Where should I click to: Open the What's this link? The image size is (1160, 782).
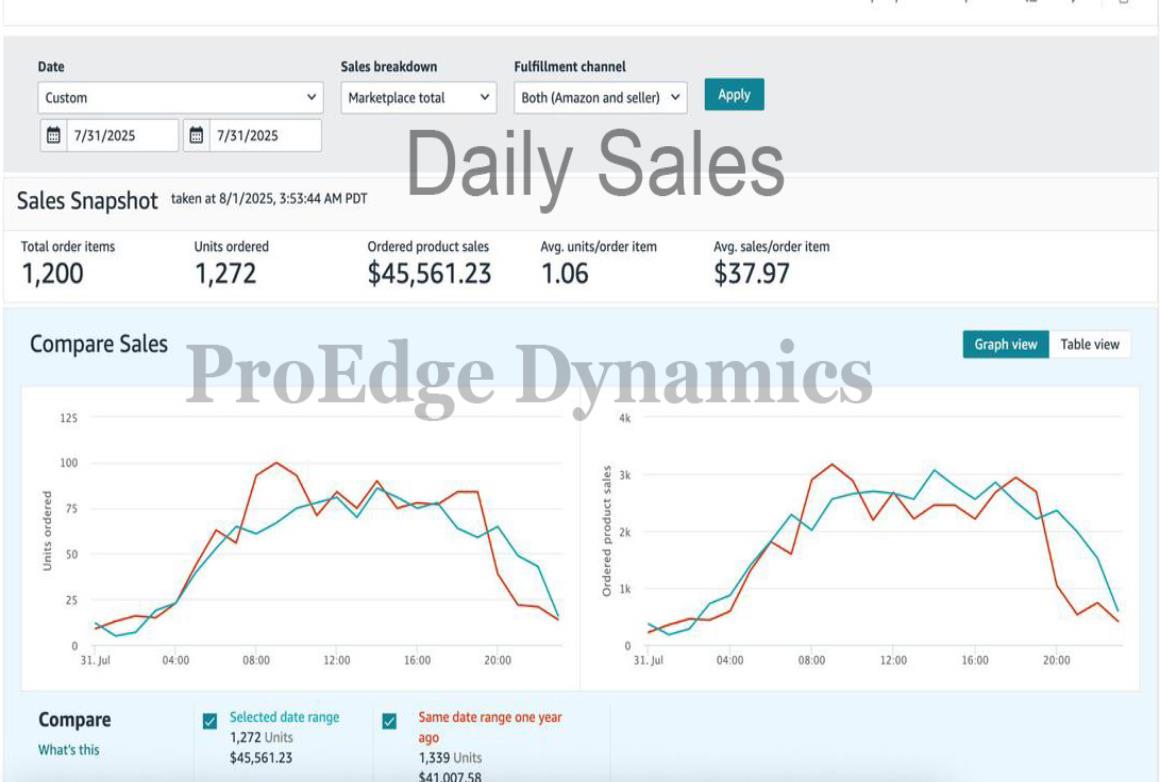tap(69, 749)
